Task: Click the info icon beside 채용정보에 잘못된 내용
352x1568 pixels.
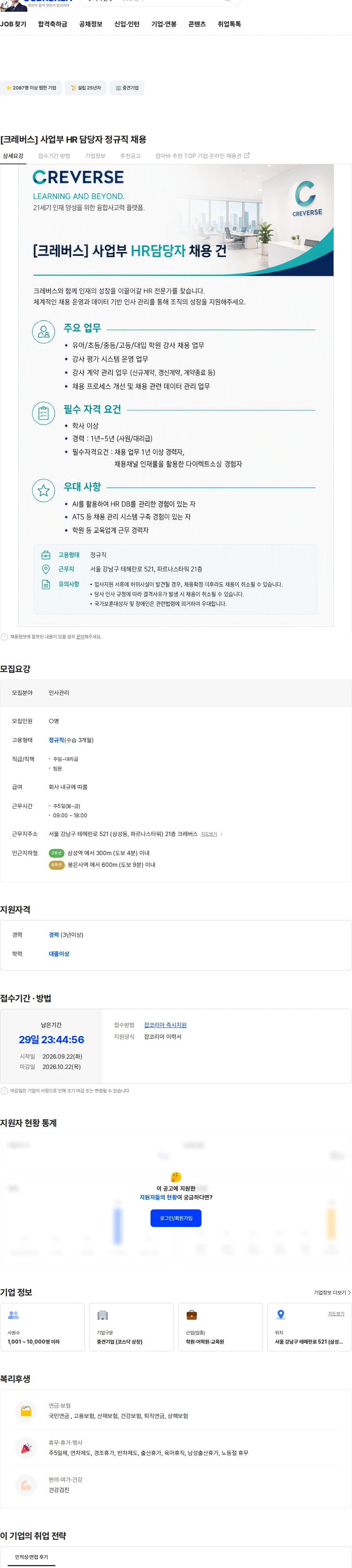Action: (x=4, y=637)
